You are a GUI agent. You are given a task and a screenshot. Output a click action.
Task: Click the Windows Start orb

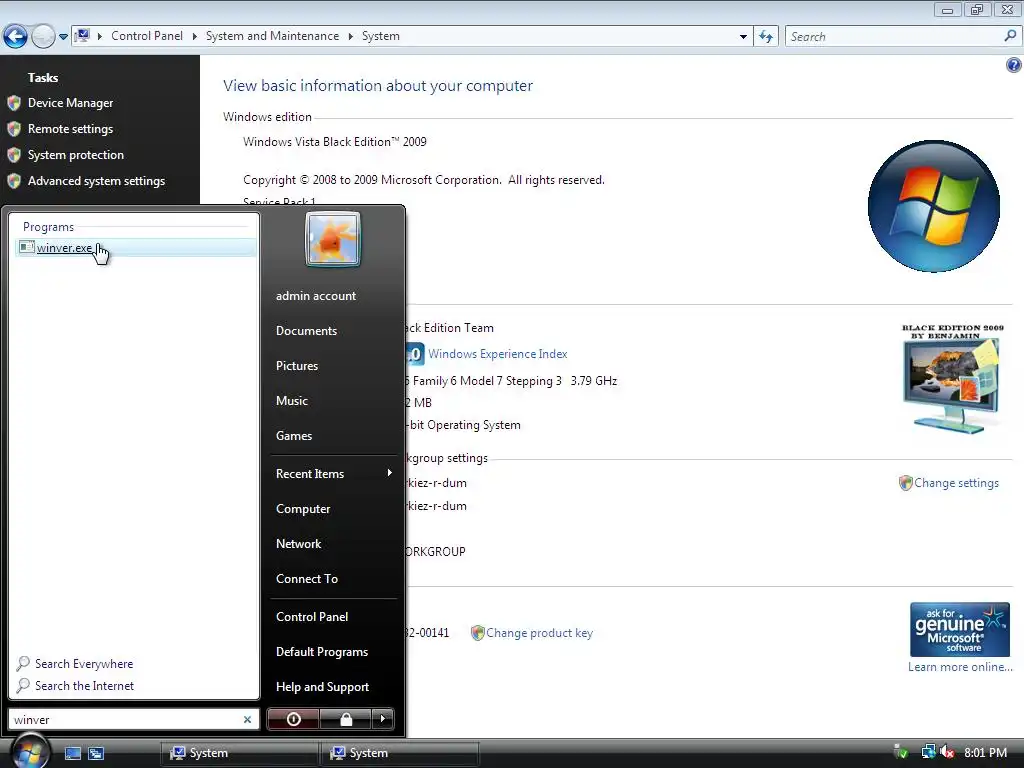click(29, 751)
